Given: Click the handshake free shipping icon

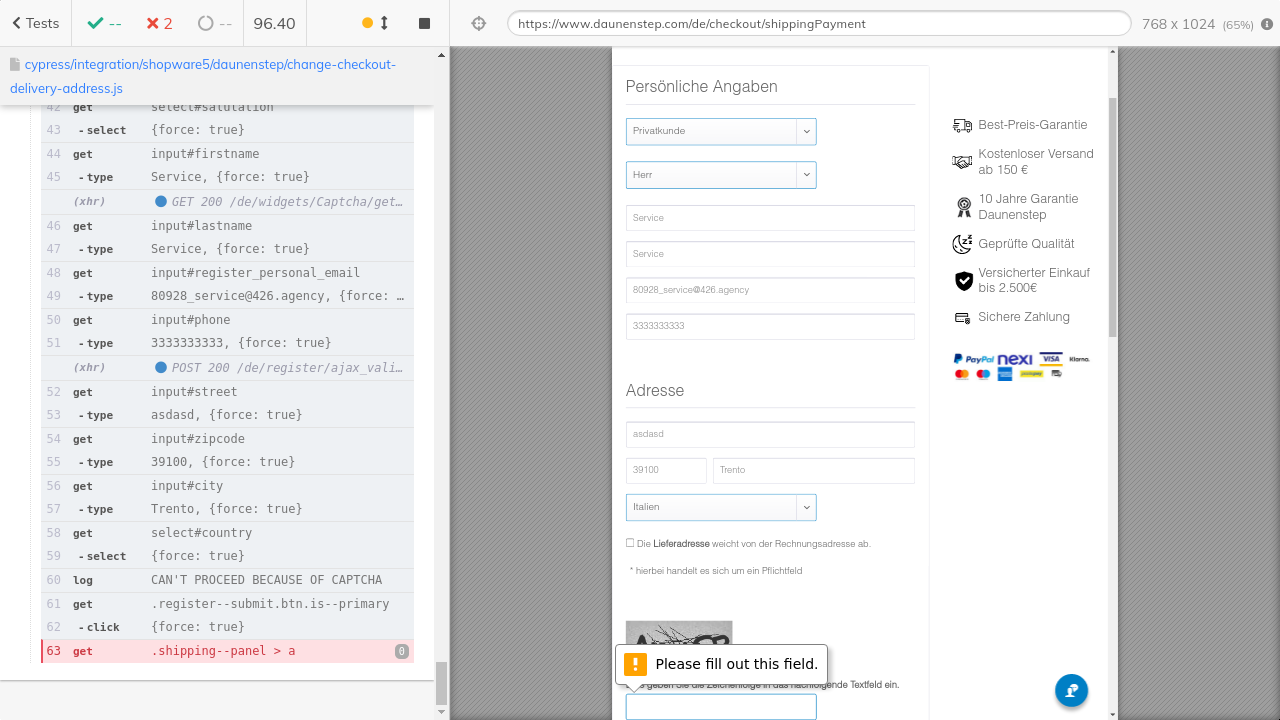Looking at the screenshot, I should click(962, 162).
